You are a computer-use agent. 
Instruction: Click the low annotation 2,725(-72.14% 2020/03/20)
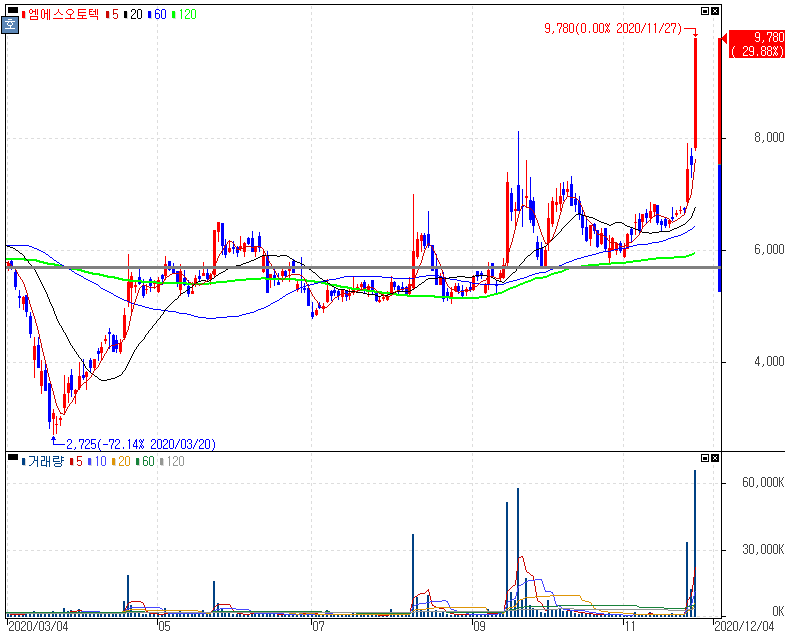(x=141, y=444)
